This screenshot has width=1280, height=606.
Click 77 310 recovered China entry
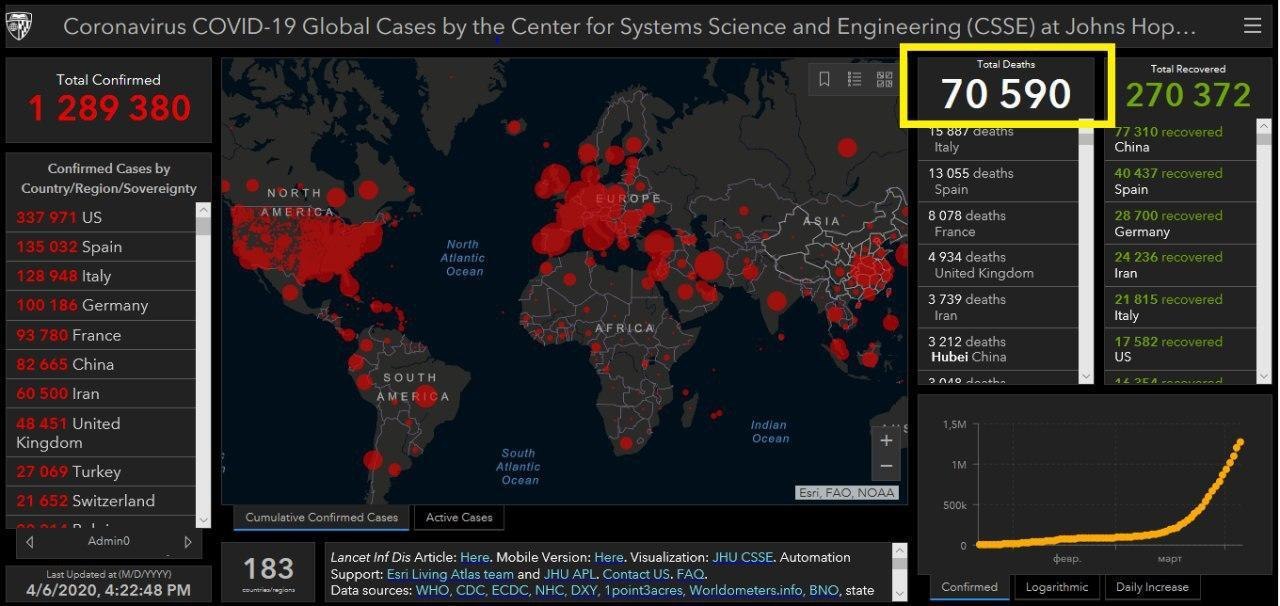(x=1179, y=139)
